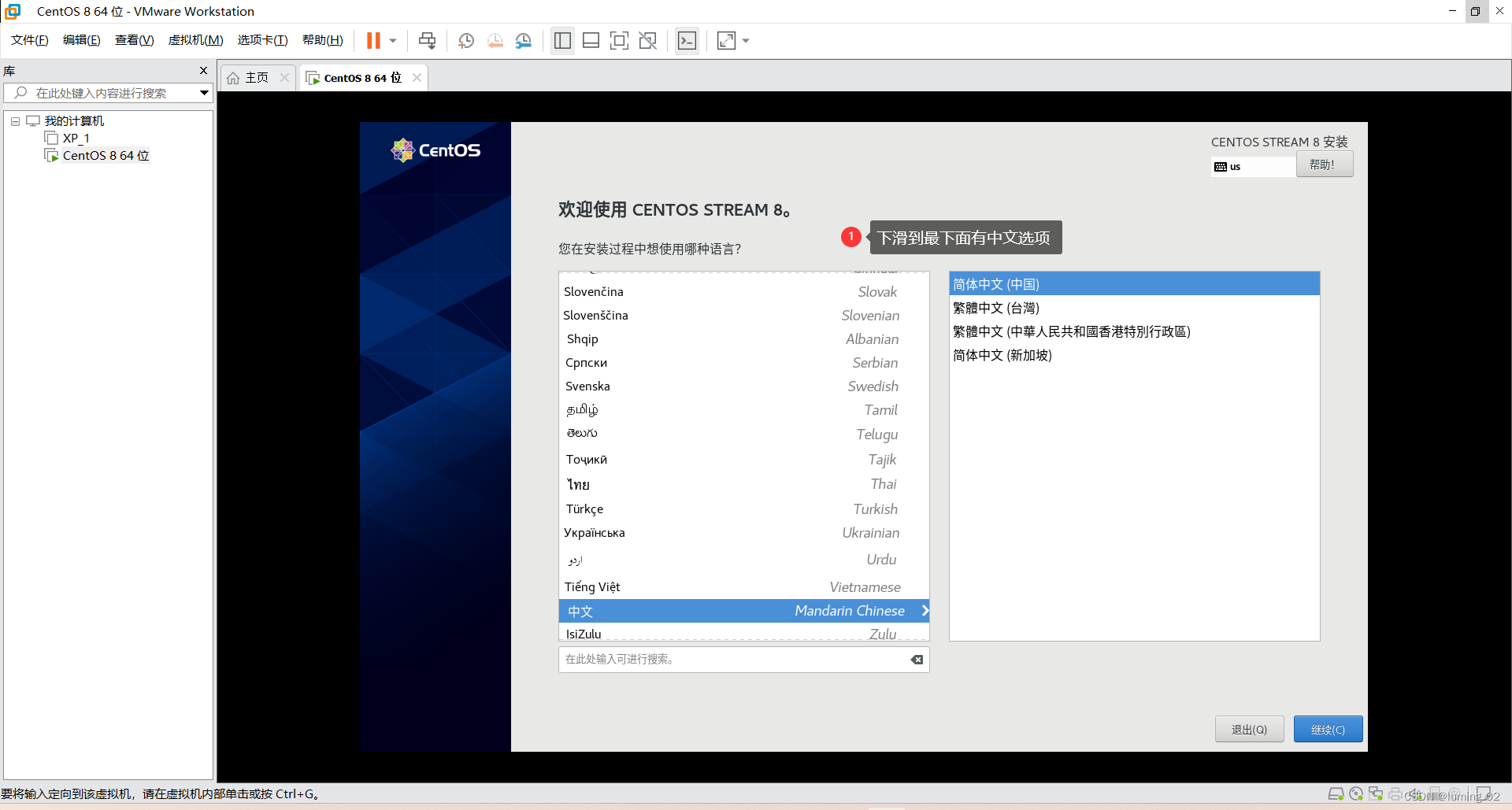The width and height of the screenshot is (1512, 810).
Task: Open the 文件(F) menu
Action: 30,40
